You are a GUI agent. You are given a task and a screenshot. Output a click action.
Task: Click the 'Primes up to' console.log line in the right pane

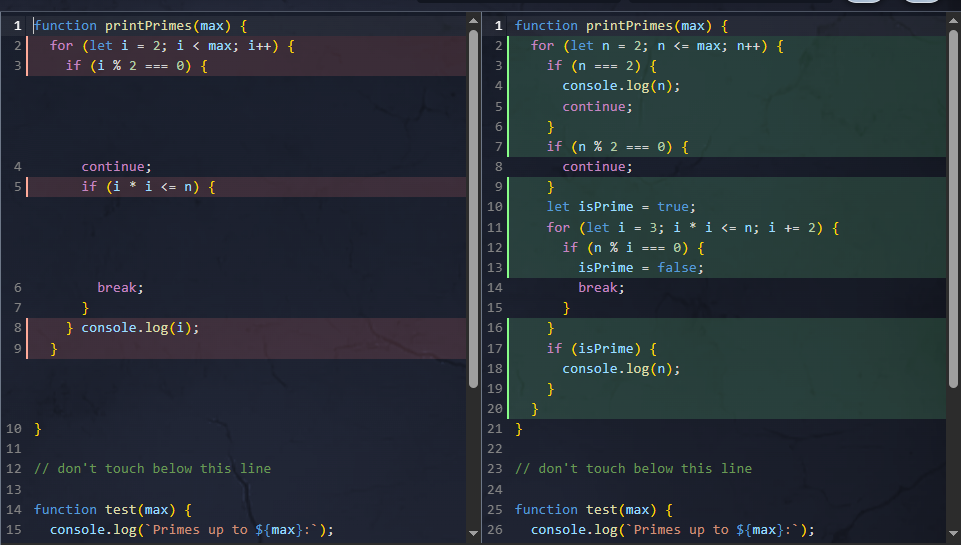673,530
